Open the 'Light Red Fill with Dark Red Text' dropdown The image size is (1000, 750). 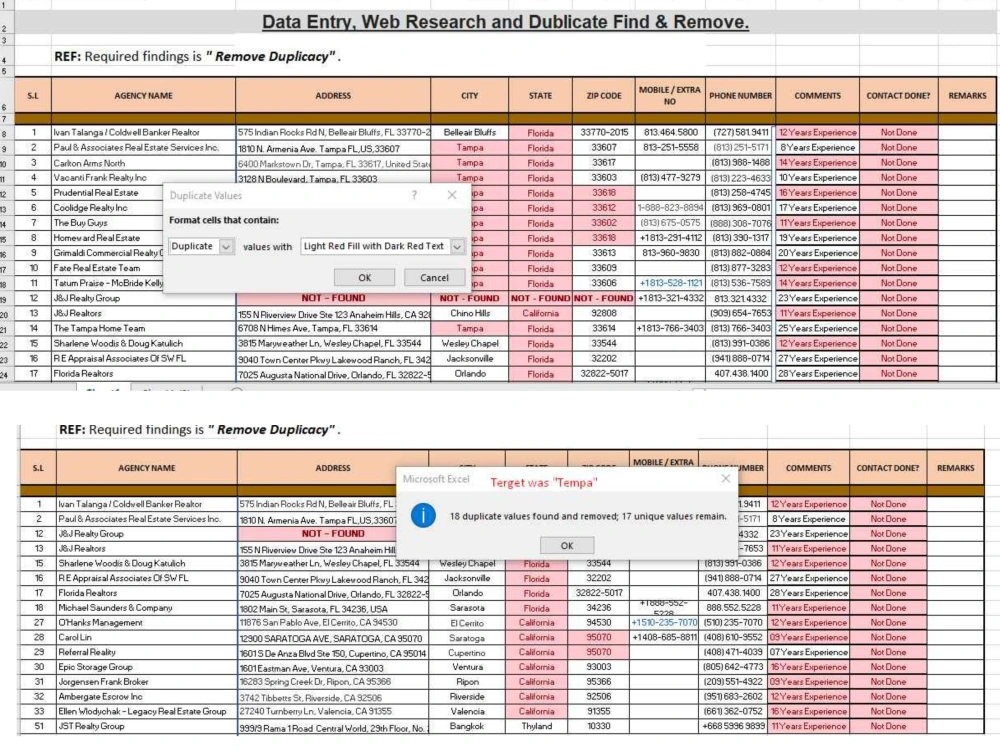(x=383, y=246)
